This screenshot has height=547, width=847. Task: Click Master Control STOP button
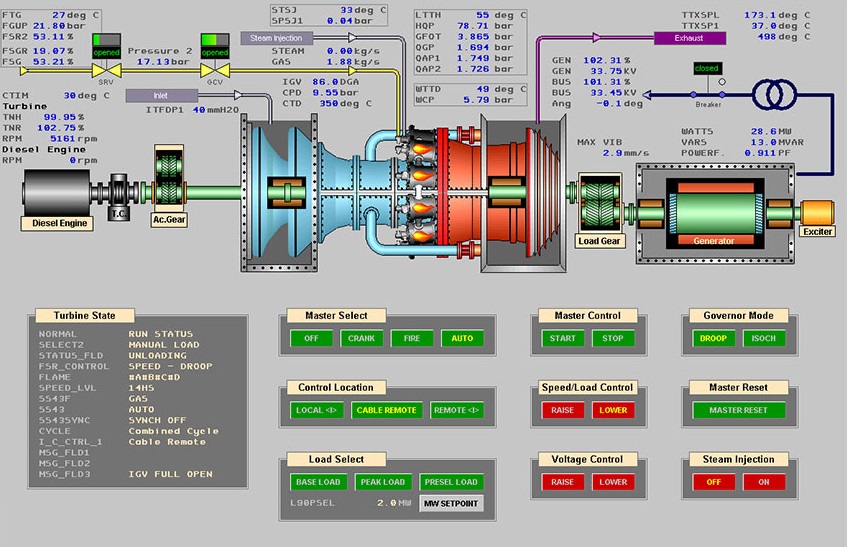click(613, 338)
